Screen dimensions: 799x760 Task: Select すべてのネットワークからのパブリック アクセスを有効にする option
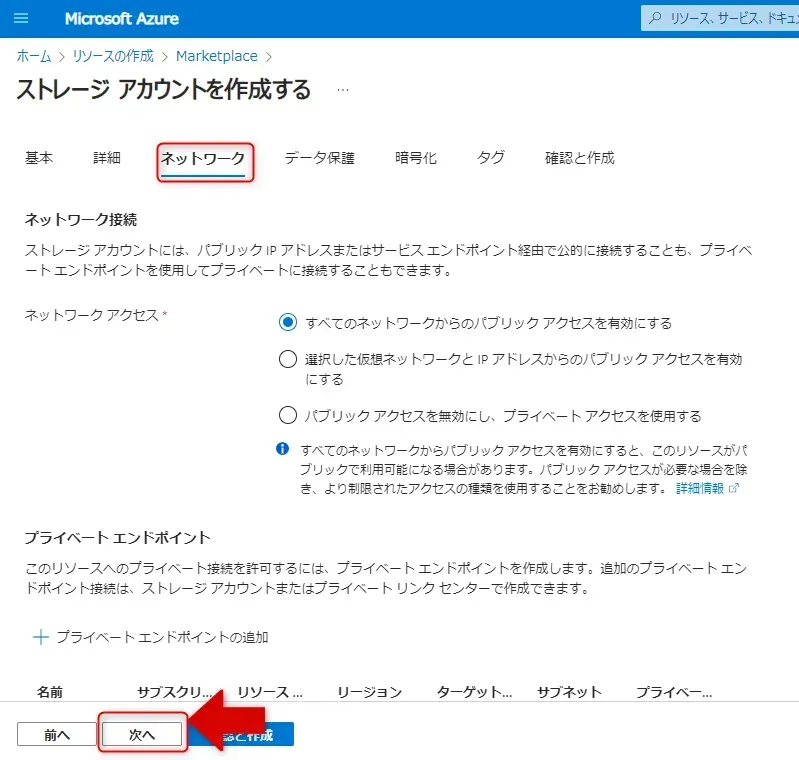pos(288,322)
